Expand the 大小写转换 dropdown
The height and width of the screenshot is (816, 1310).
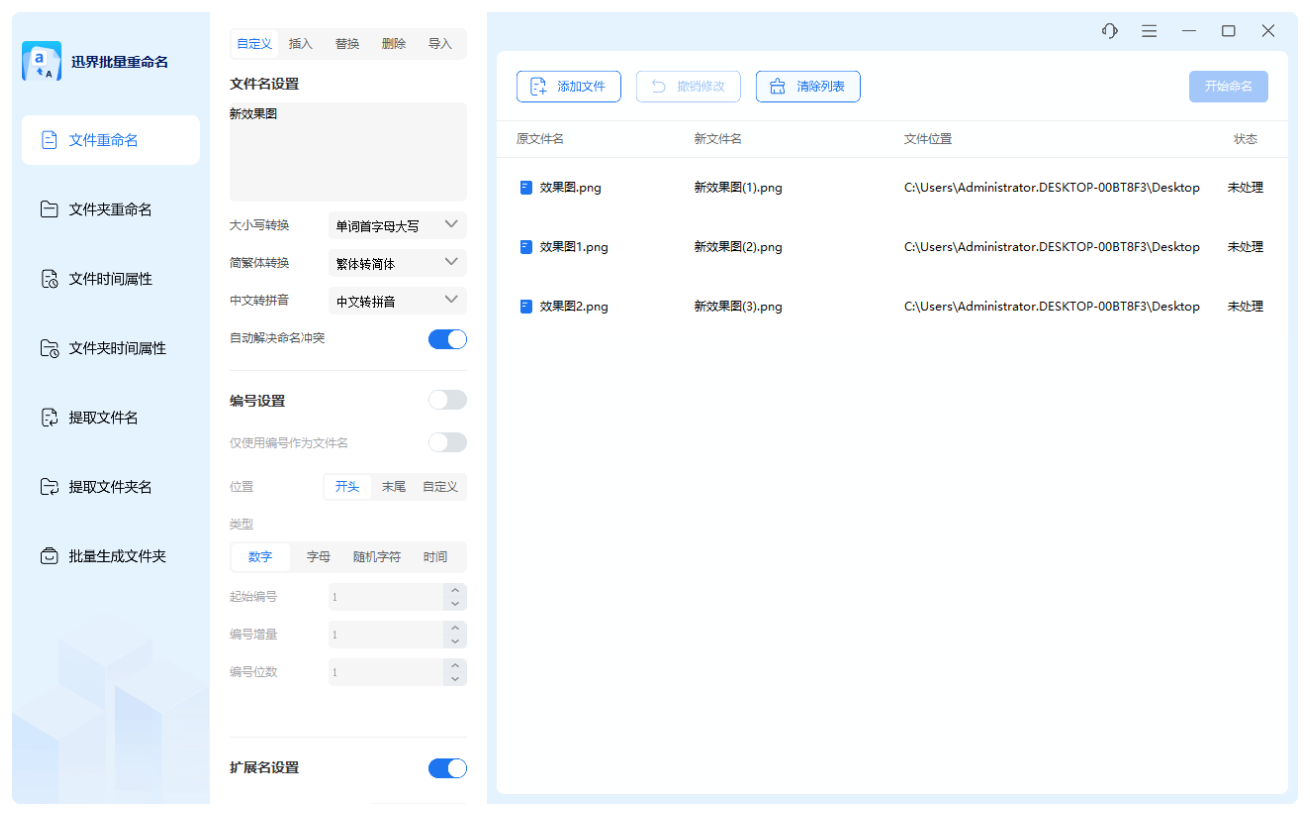click(397, 225)
